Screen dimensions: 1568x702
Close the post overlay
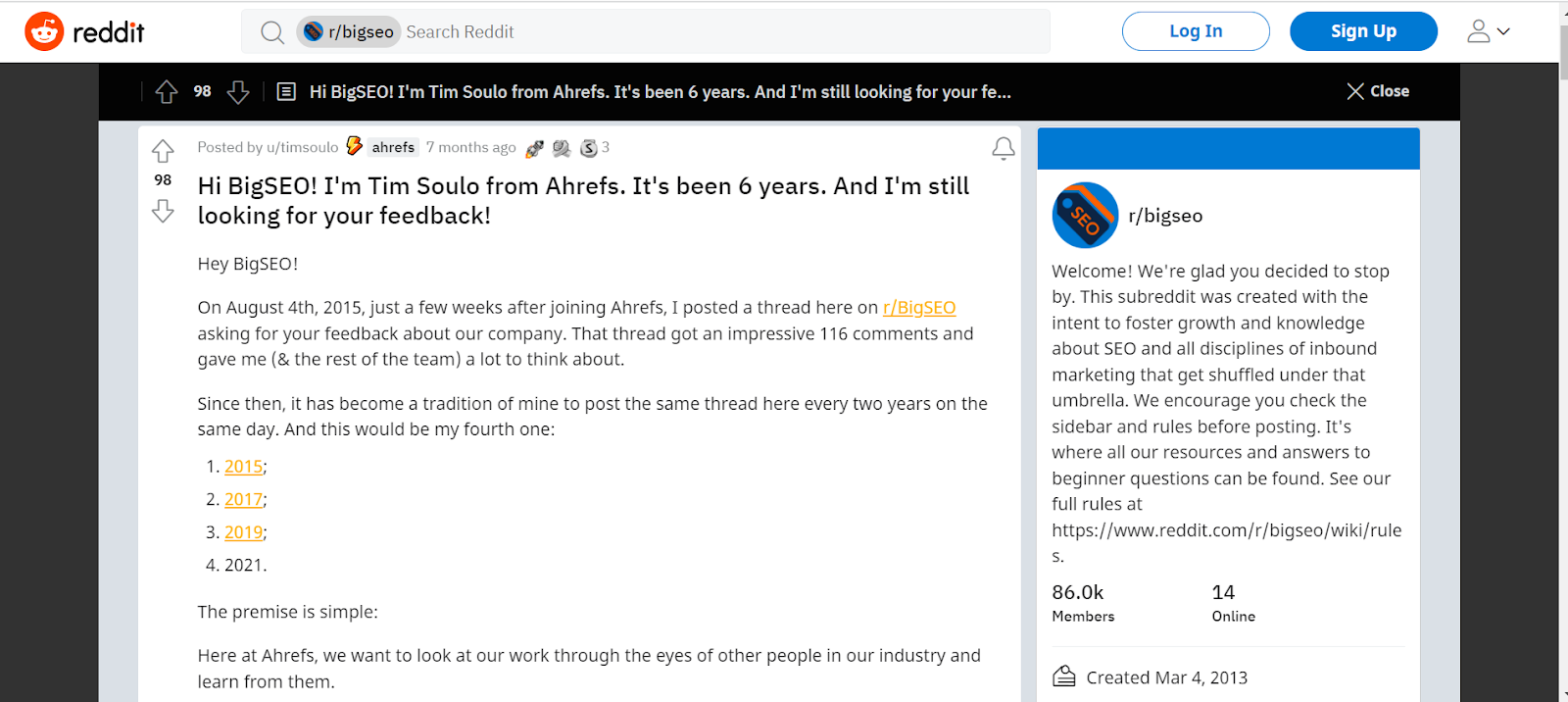coord(1378,91)
